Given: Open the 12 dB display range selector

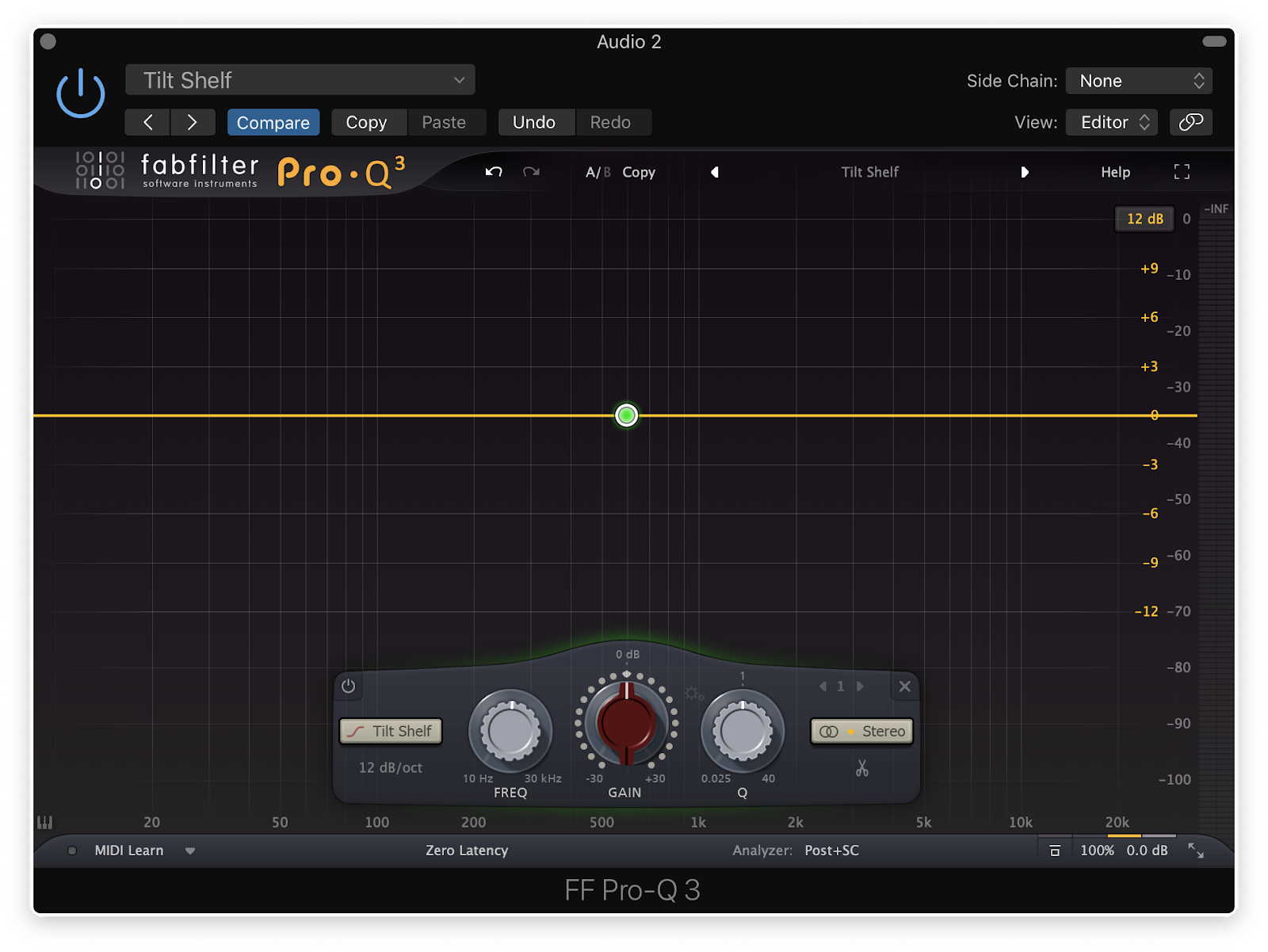Looking at the screenshot, I should pyautogui.click(x=1144, y=219).
